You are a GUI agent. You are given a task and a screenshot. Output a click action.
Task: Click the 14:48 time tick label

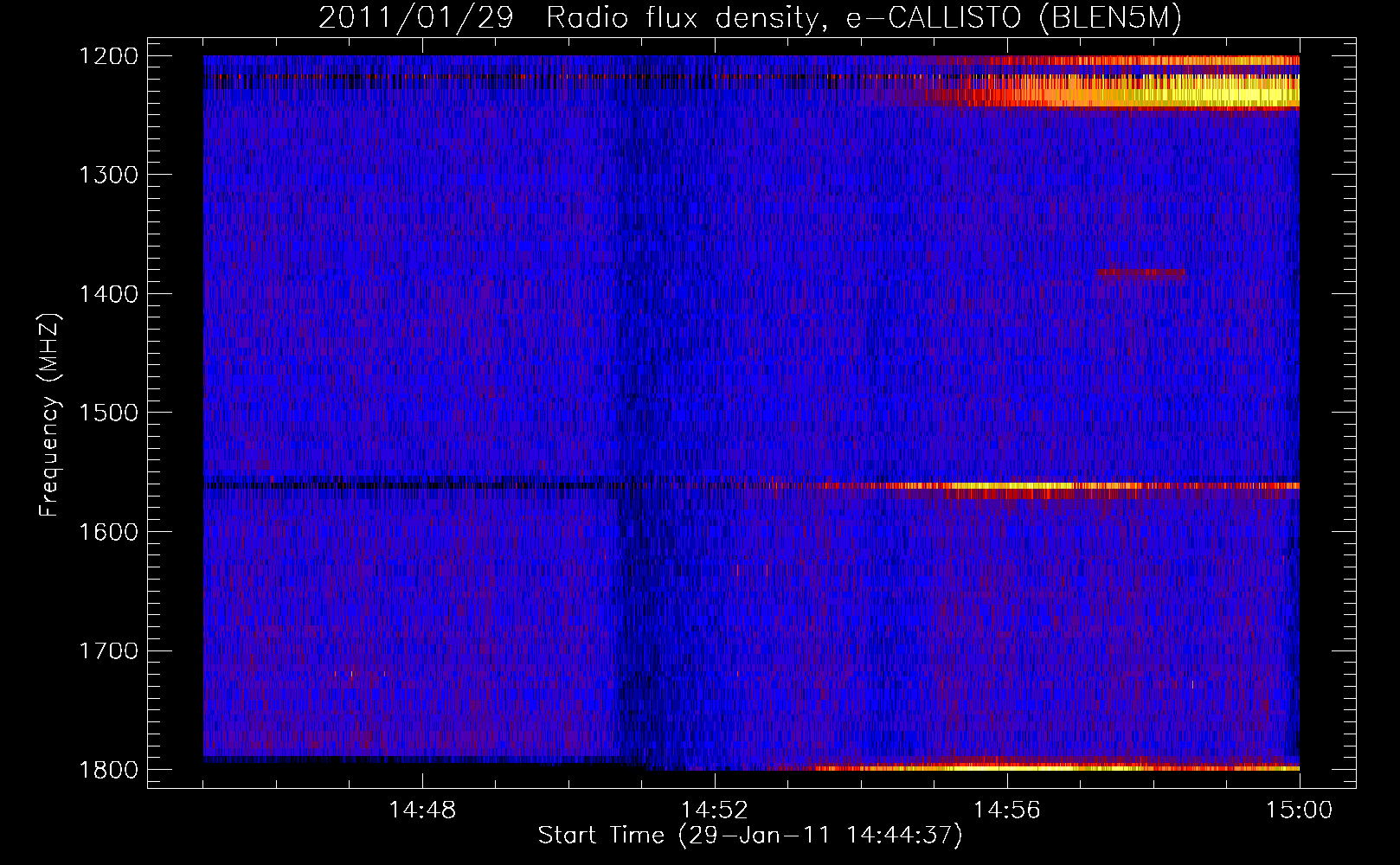[x=422, y=811]
